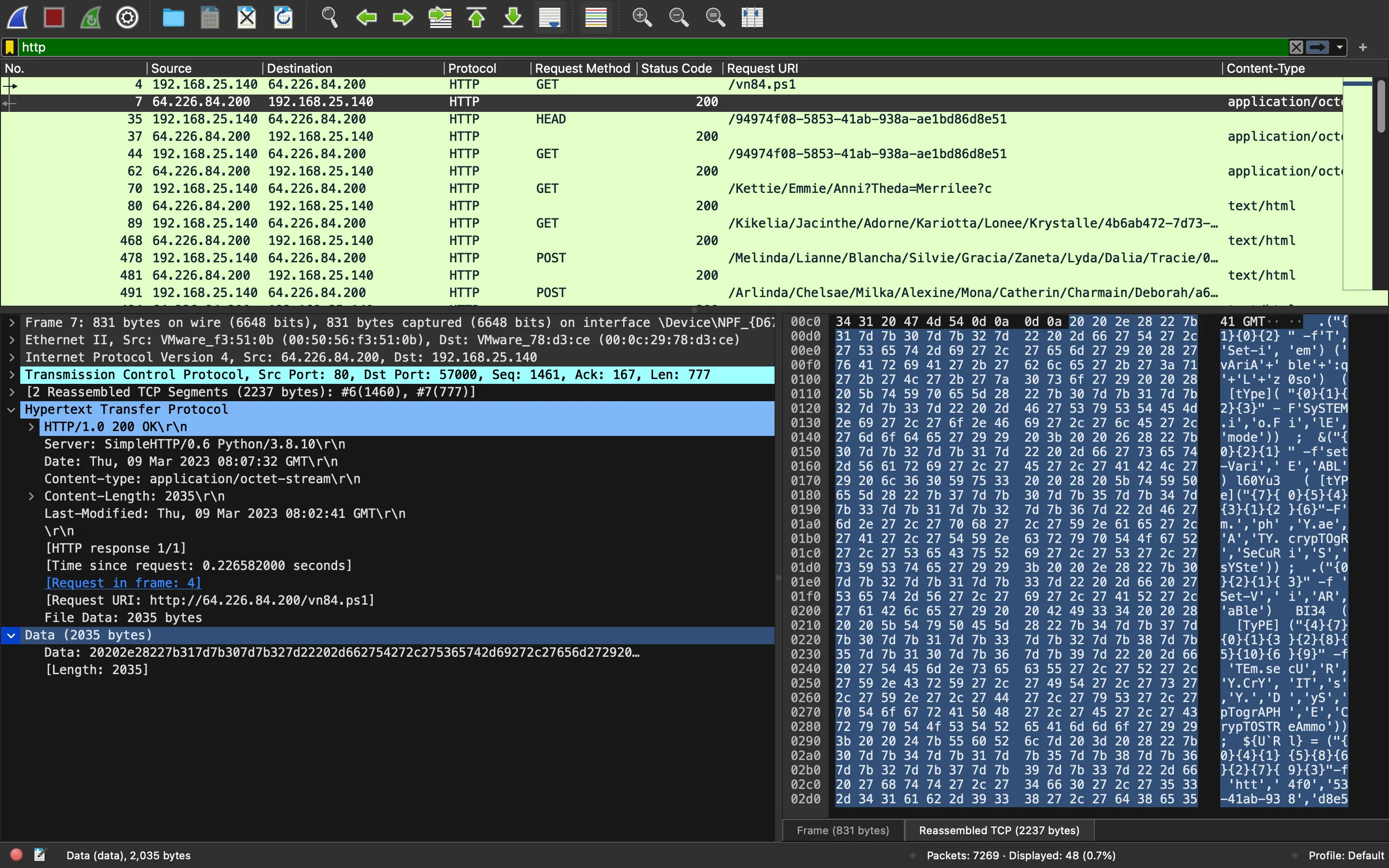Click the packet minimap strip
This screenshot has width=1389, height=868.
(1358, 184)
